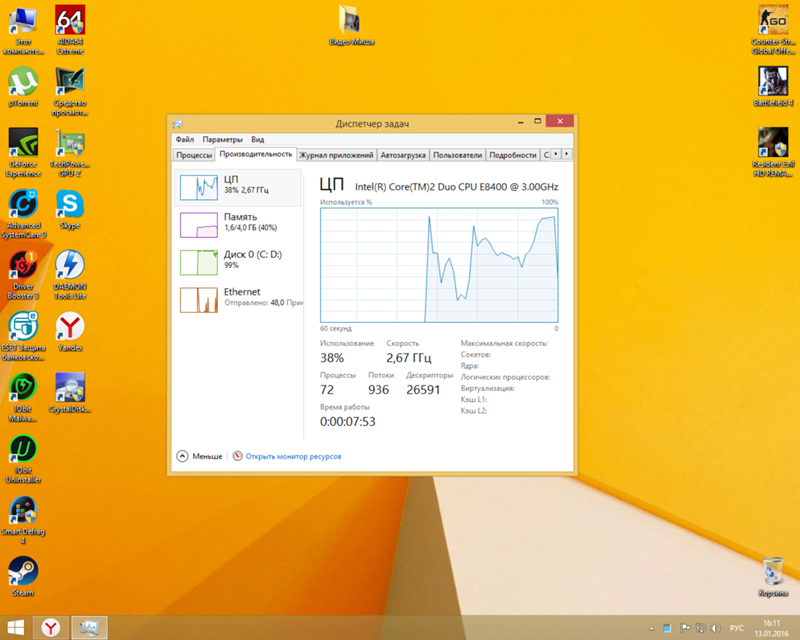Switch to the Процессы tab

(194, 155)
